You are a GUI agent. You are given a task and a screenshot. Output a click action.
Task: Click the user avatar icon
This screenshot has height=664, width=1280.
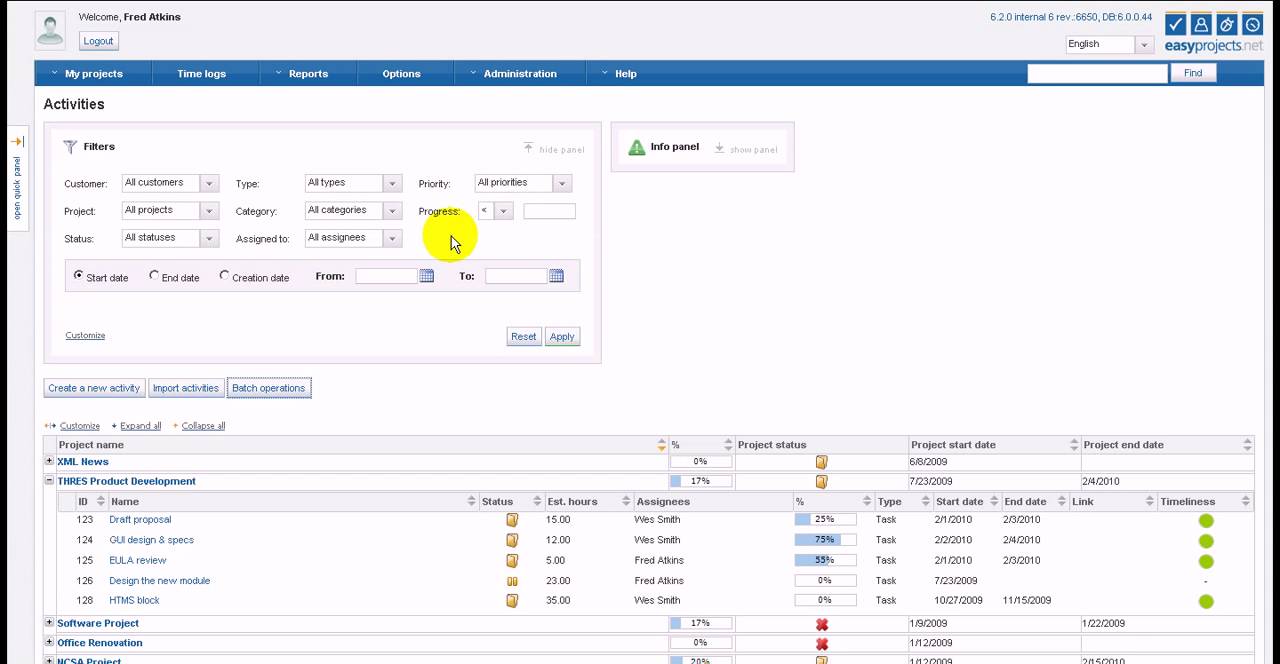click(x=50, y=29)
